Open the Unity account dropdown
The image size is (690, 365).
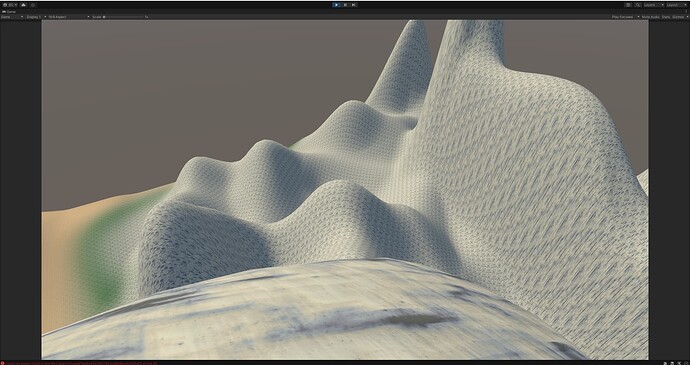point(10,5)
